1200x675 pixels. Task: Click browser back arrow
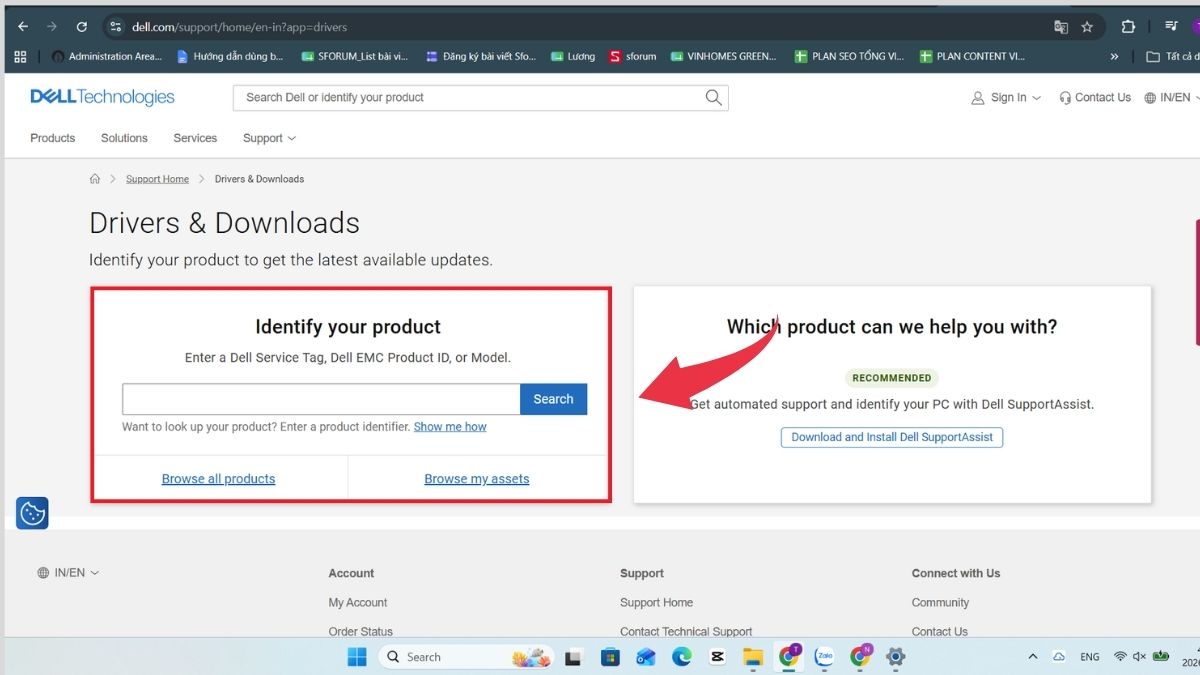[x=23, y=27]
